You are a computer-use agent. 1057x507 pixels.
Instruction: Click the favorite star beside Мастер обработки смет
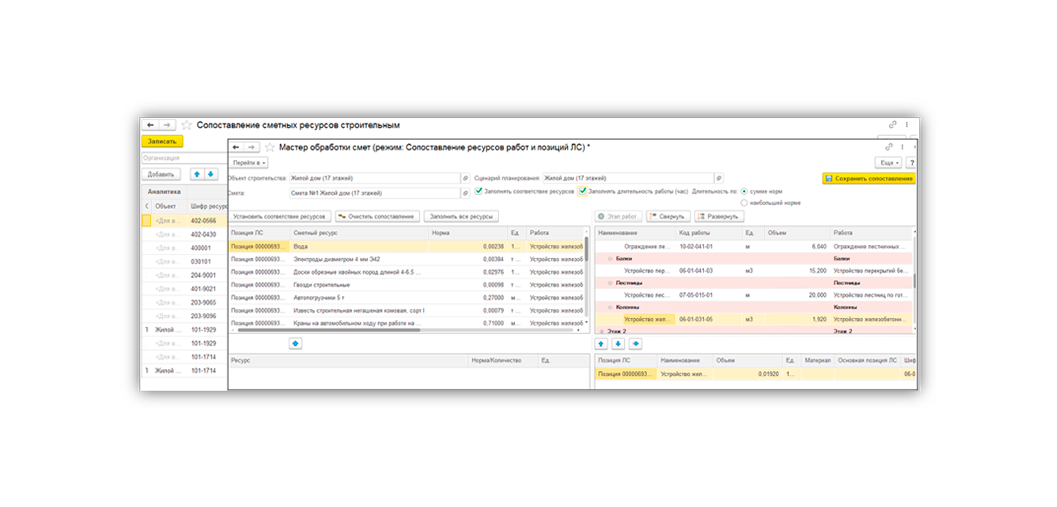pyautogui.click(x=270, y=147)
